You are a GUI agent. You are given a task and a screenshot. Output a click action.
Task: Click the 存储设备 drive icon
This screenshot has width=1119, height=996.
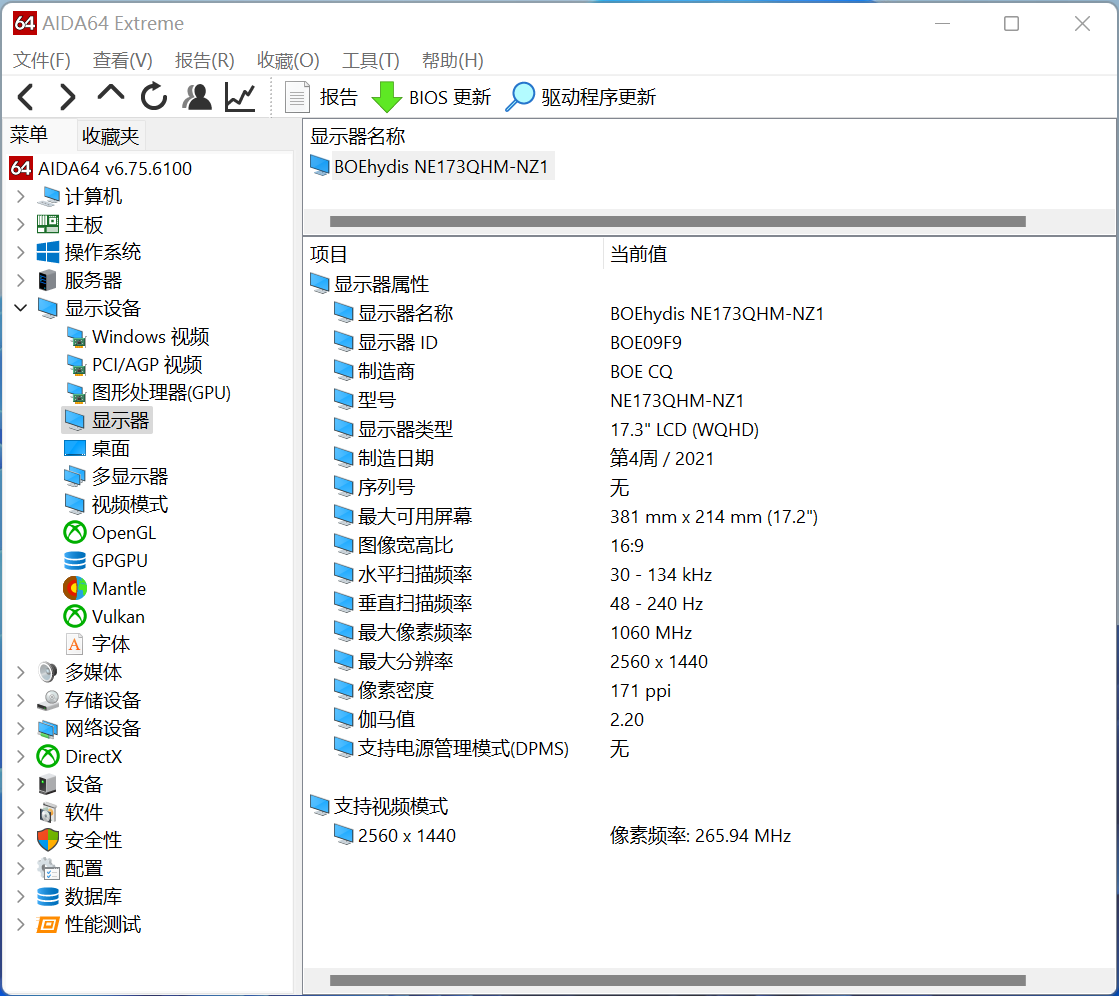click(48, 700)
